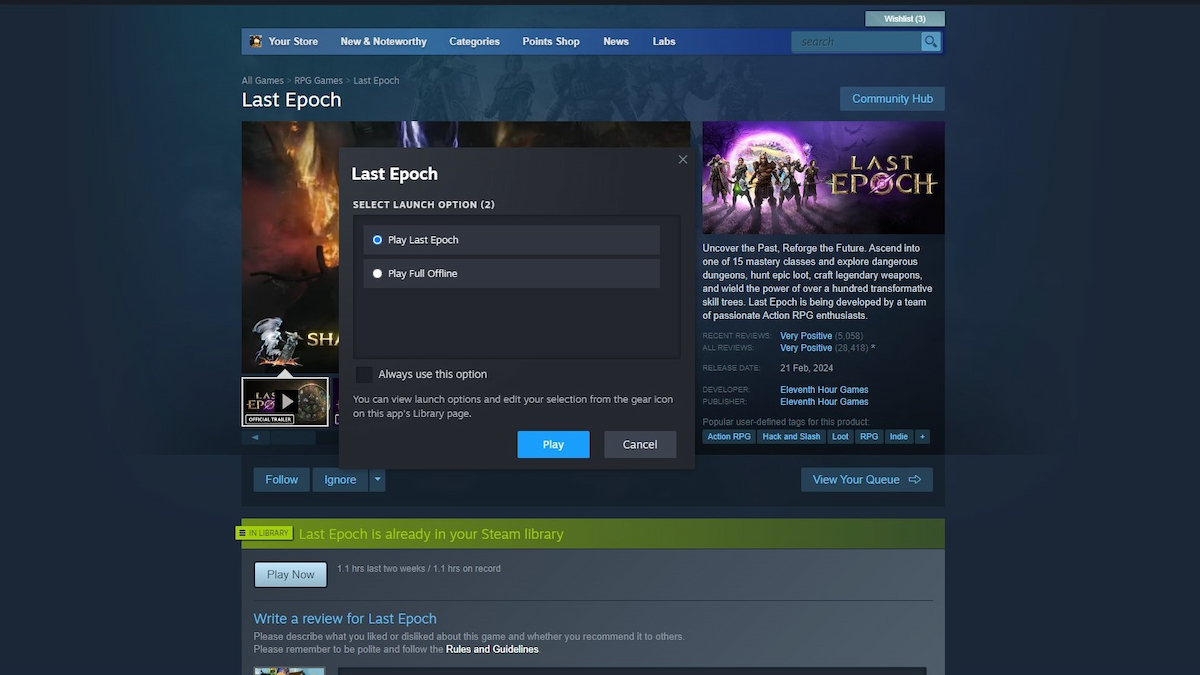
Task: Go to the Points Shop tab
Action: (x=551, y=42)
